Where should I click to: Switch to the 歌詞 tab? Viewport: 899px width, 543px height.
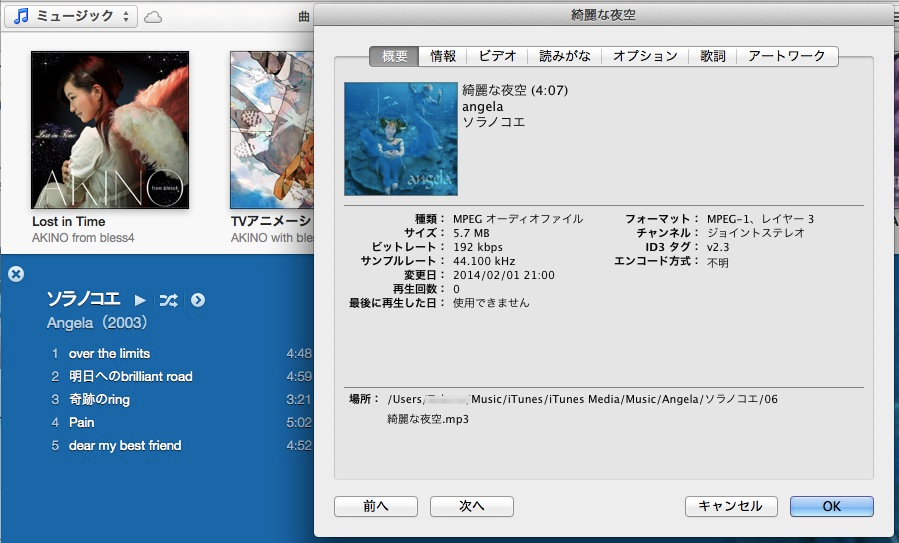[713, 56]
